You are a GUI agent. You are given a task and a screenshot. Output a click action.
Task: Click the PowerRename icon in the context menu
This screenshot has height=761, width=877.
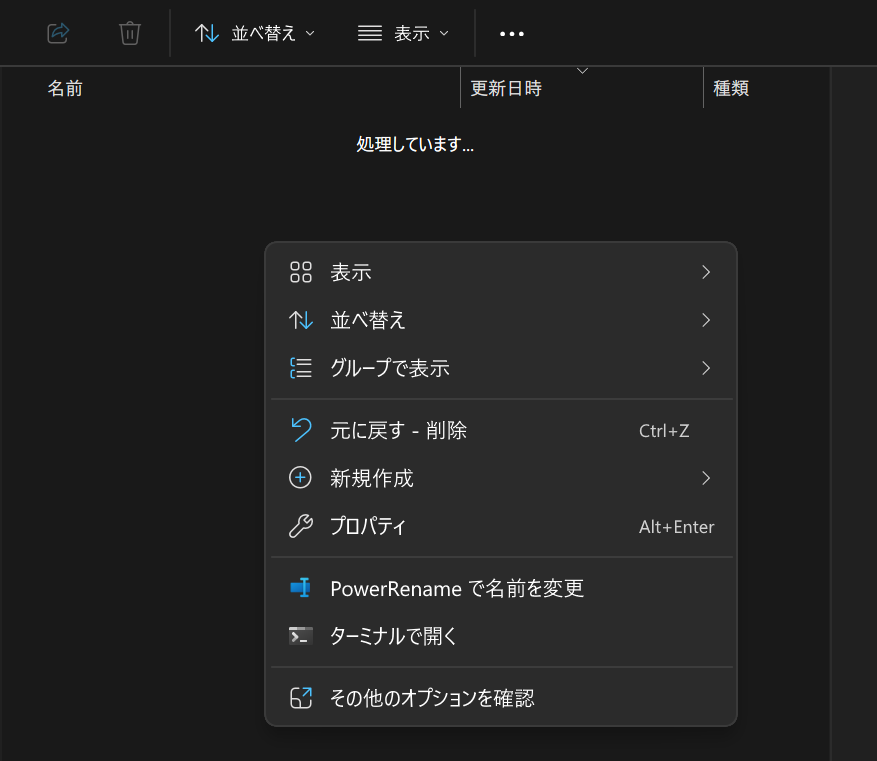(x=300, y=588)
